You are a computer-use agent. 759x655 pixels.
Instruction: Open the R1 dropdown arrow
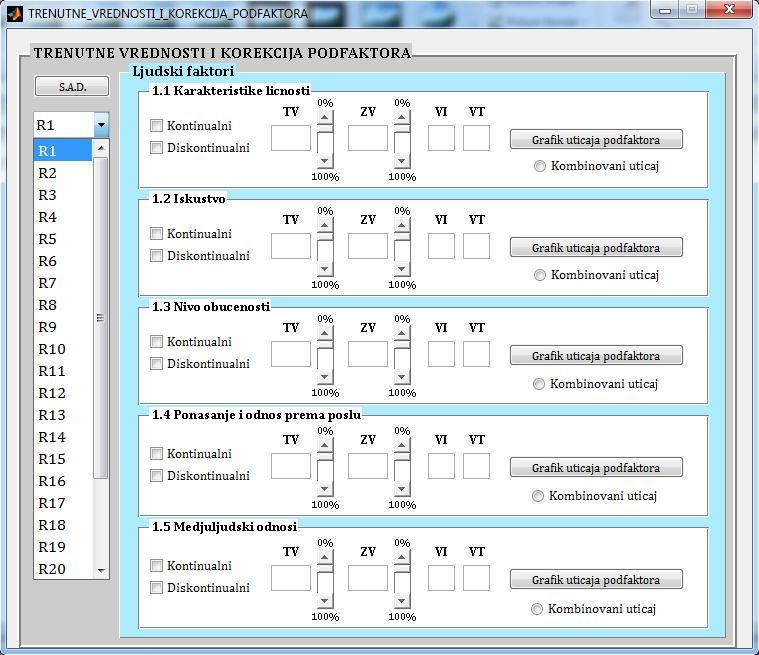pyautogui.click(x=101, y=125)
